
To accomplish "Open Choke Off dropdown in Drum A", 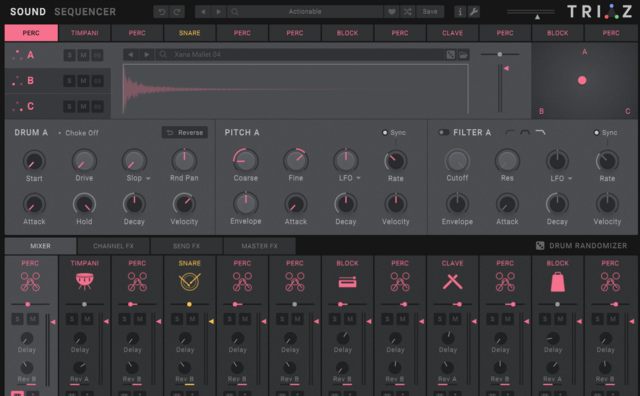I will click(x=78, y=133).
